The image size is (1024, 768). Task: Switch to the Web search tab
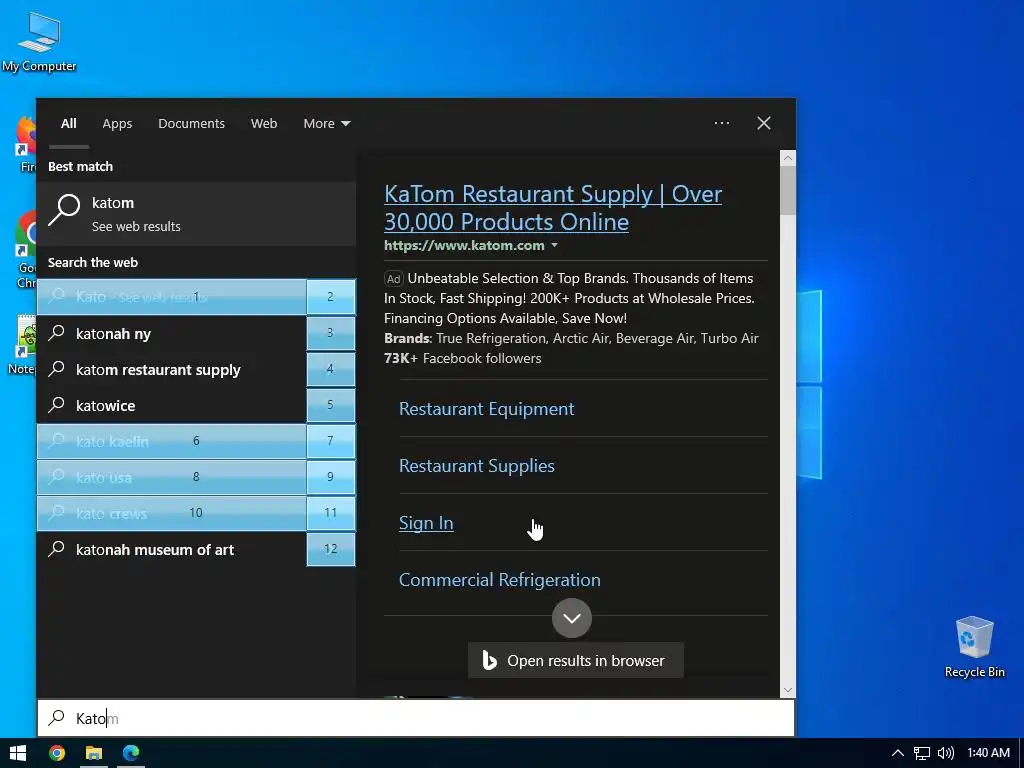pos(264,123)
